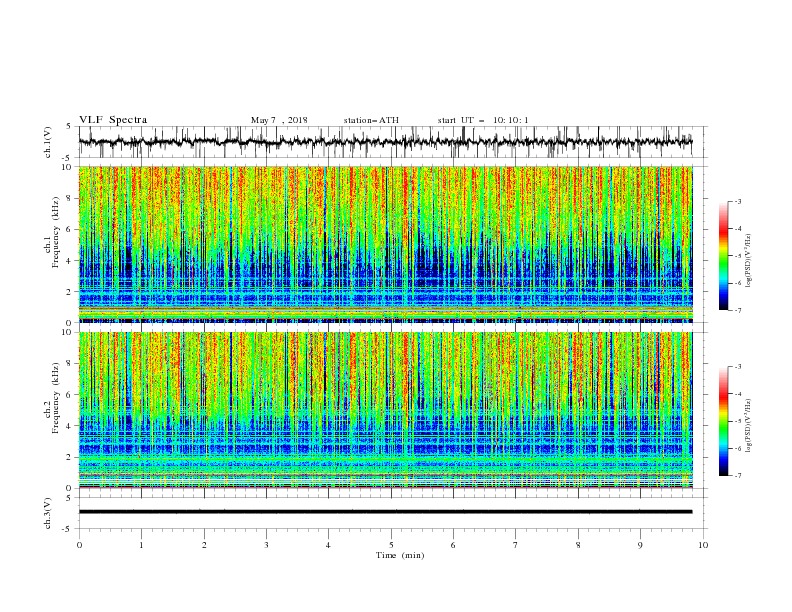Click the '-3' value on ch.1 color scale
The image size is (792, 612).
[x=737, y=201]
